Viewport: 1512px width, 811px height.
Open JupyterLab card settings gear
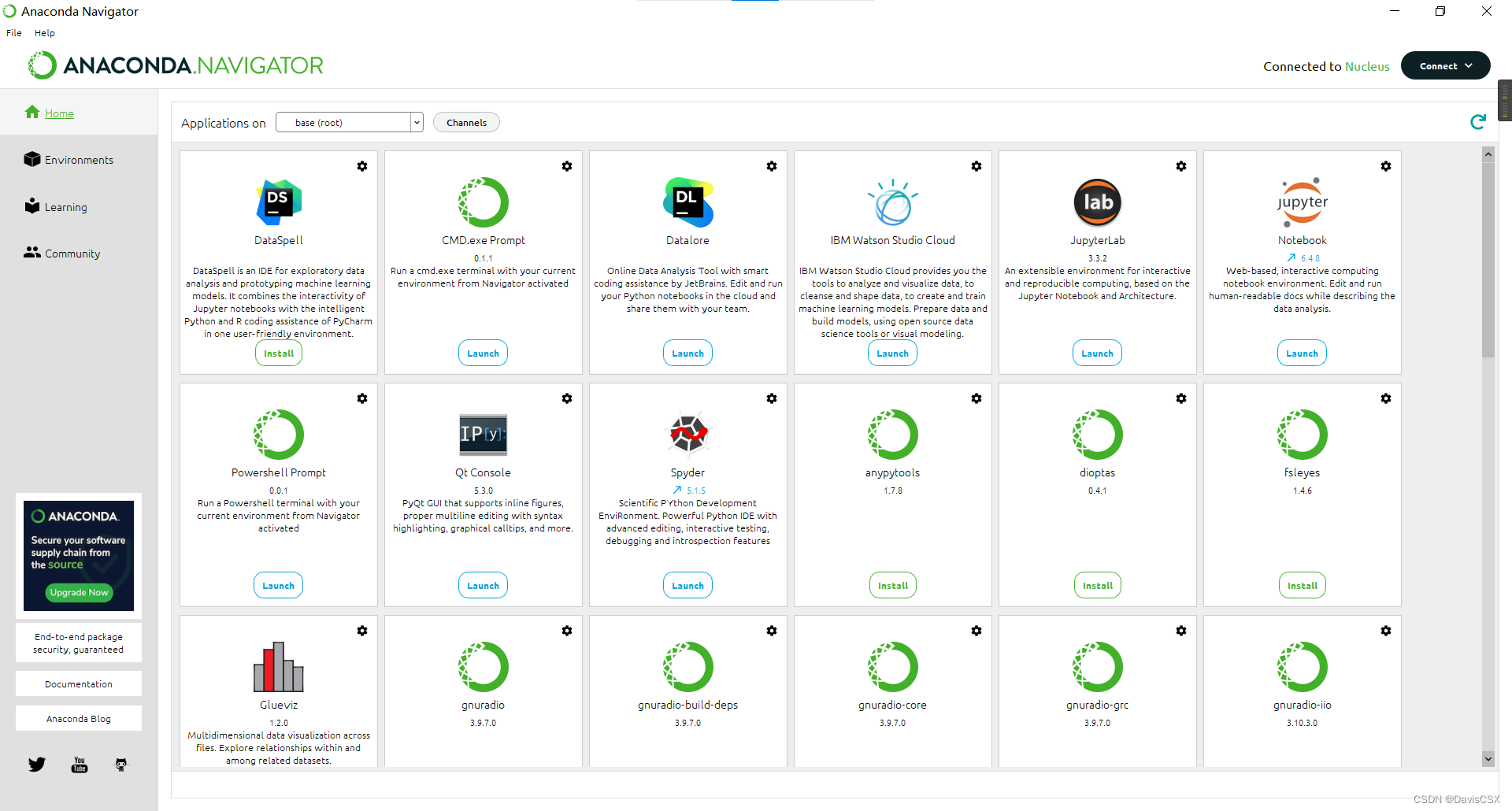[1181, 166]
